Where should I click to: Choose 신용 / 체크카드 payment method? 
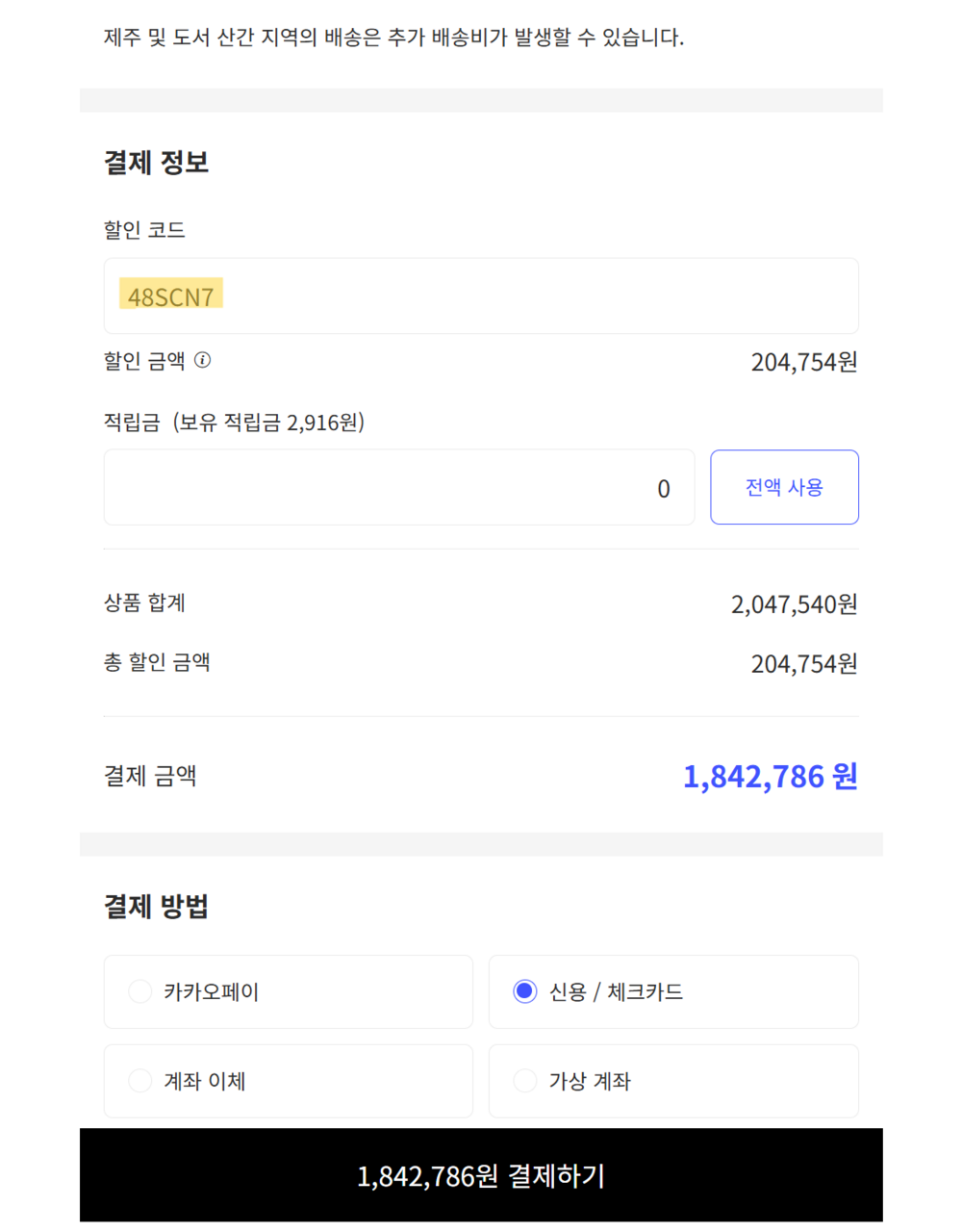[672, 991]
